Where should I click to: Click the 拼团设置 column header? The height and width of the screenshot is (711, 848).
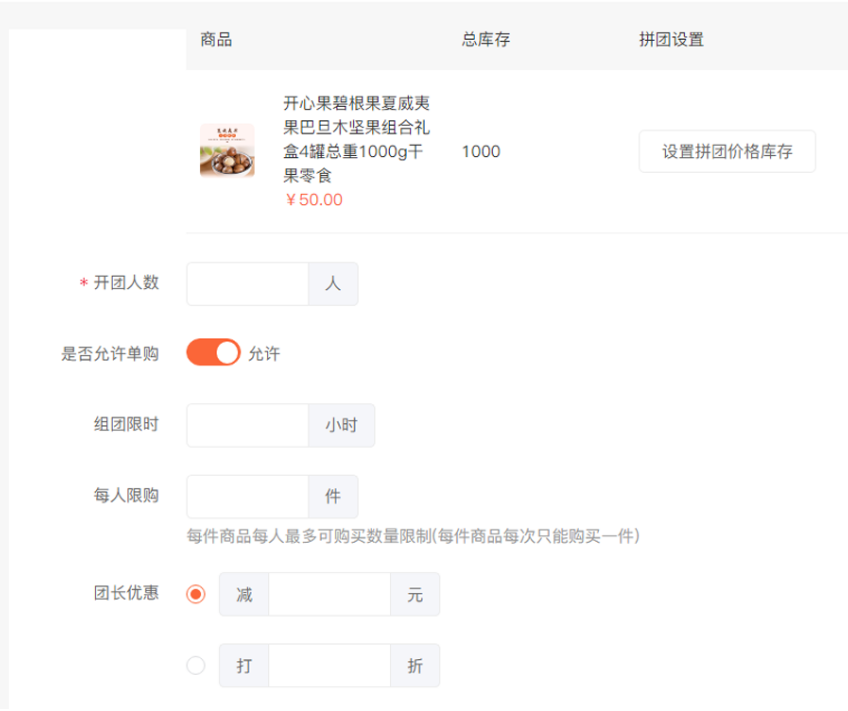(x=671, y=39)
